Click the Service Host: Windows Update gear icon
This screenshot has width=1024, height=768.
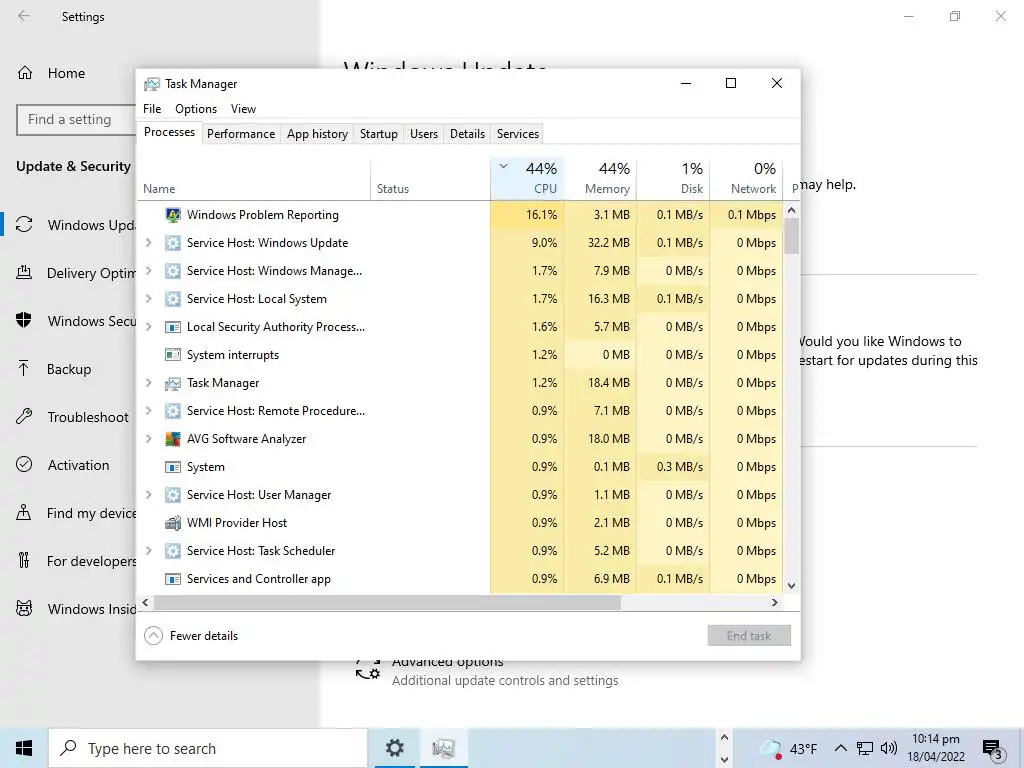(172, 243)
